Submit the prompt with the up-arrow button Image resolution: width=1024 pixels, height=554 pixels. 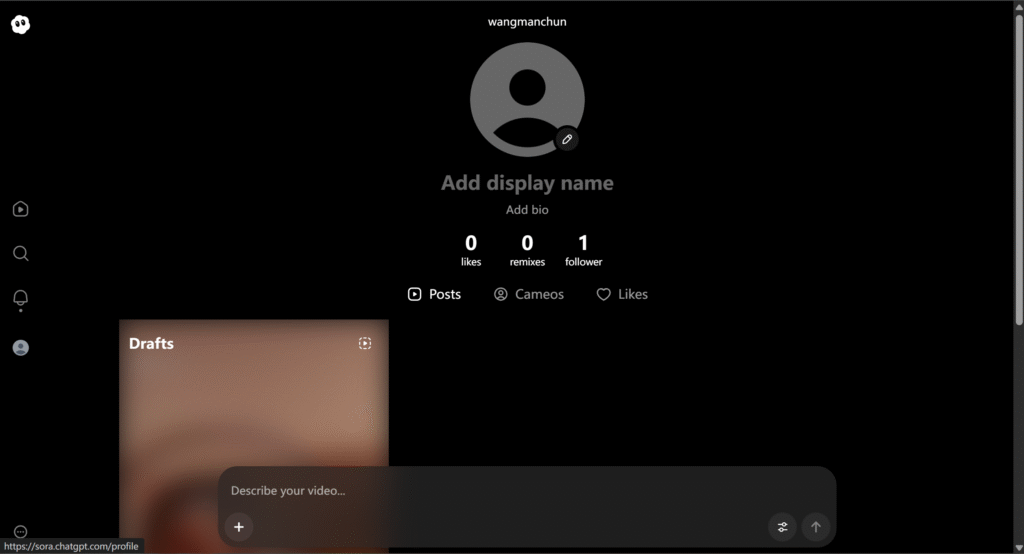point(816,527)
